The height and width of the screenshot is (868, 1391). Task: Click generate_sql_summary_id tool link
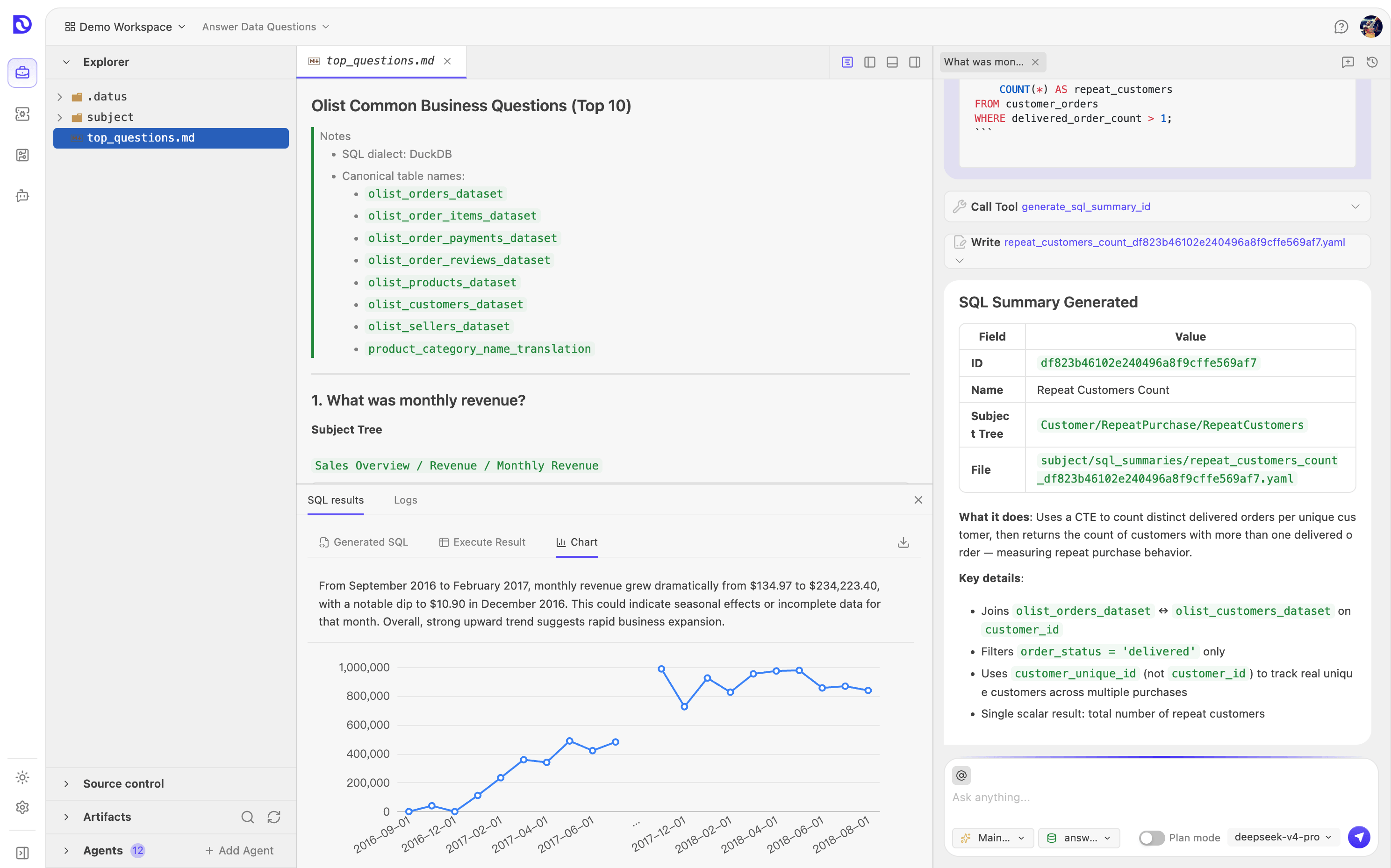click(x=1086, y=206)
